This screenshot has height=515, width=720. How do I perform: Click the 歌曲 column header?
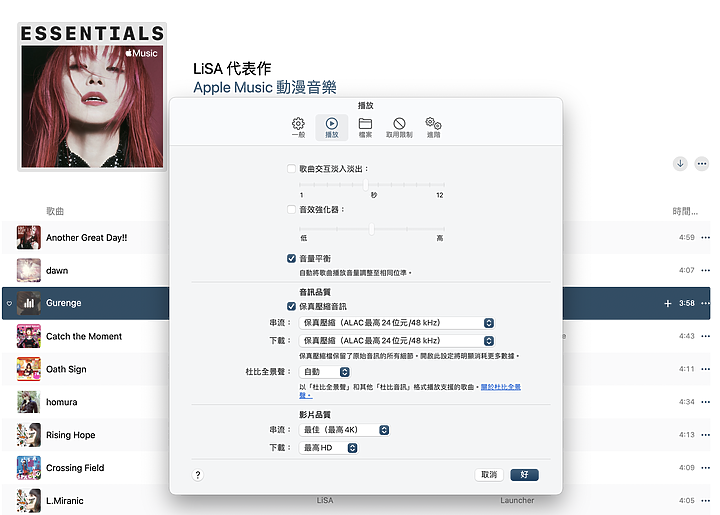[55, 211]
